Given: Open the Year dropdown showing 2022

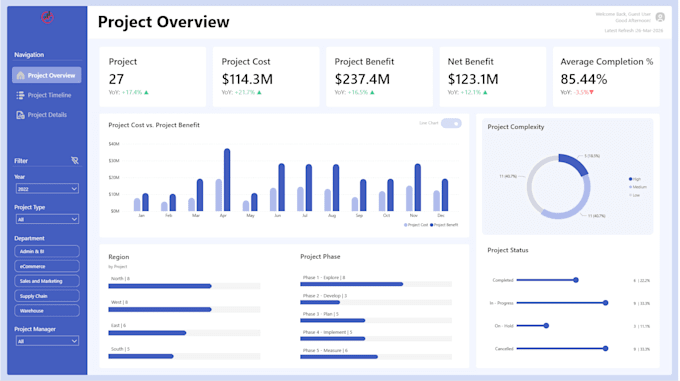Looking at the screenshot, I should click(x=47, y=189).
